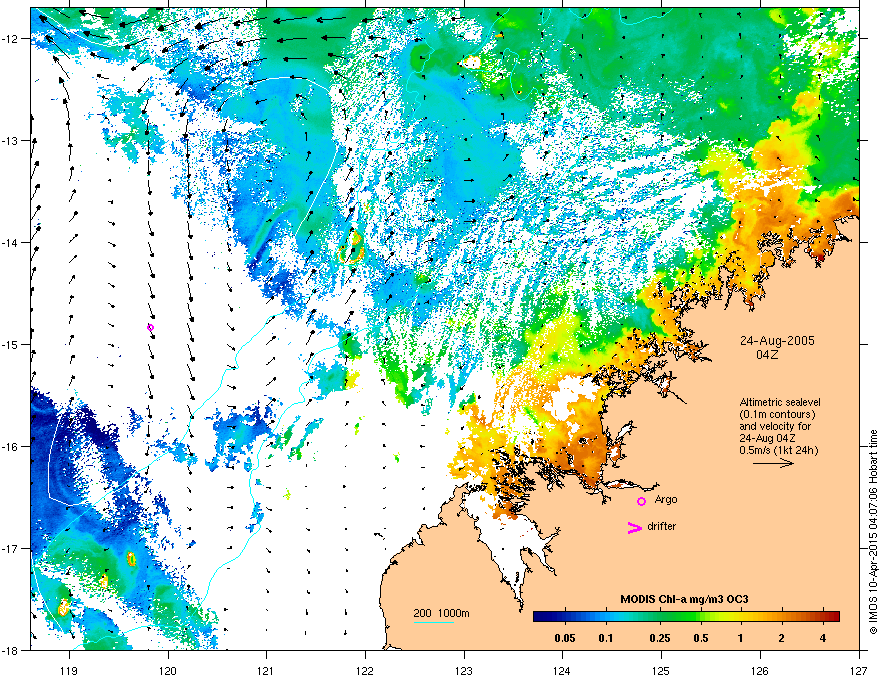Screen dimensions: 880x680
Task: Click the 'Argo' legend label
Action: 666,499
